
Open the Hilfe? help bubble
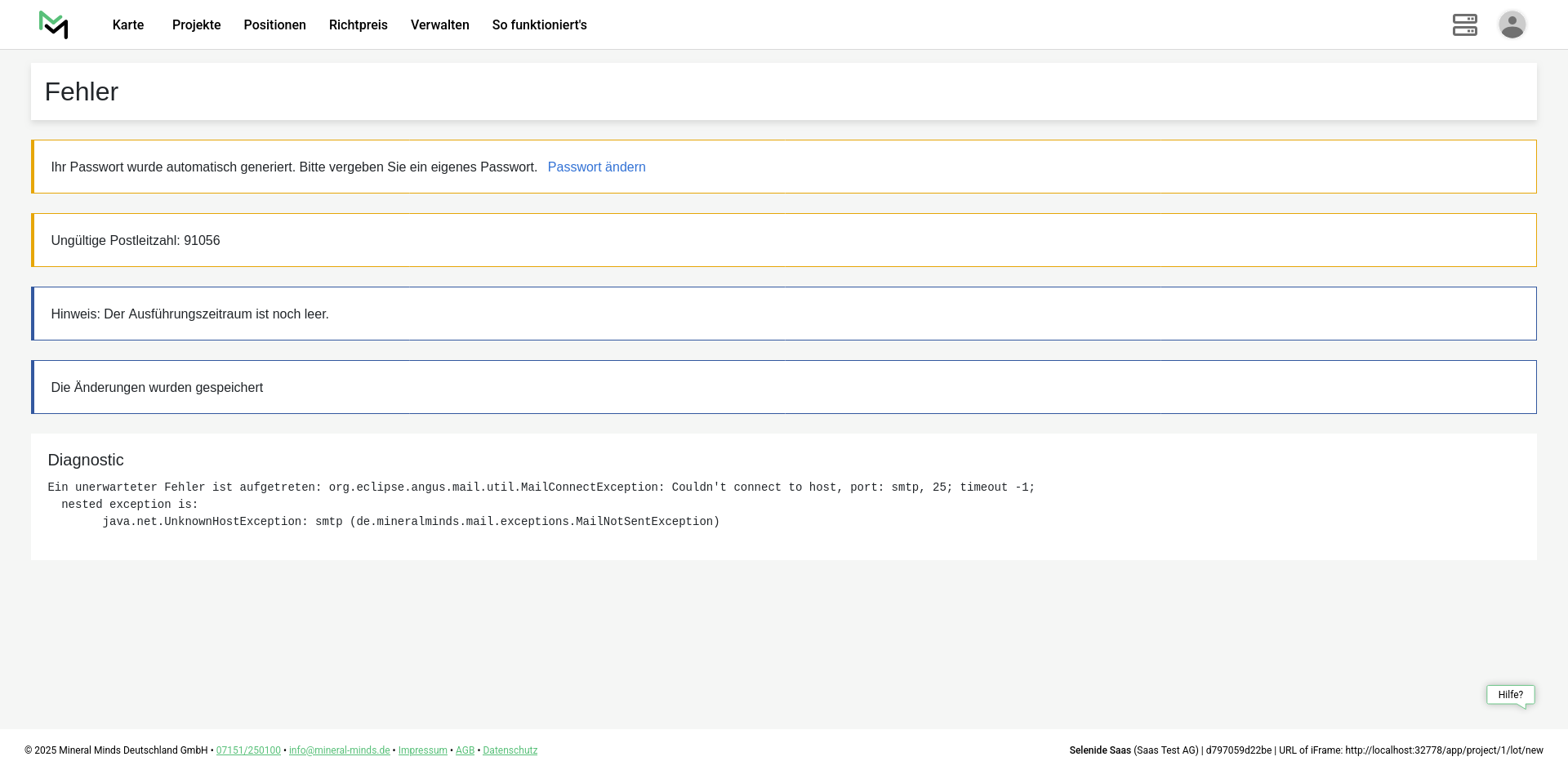tap(1510, 695)
